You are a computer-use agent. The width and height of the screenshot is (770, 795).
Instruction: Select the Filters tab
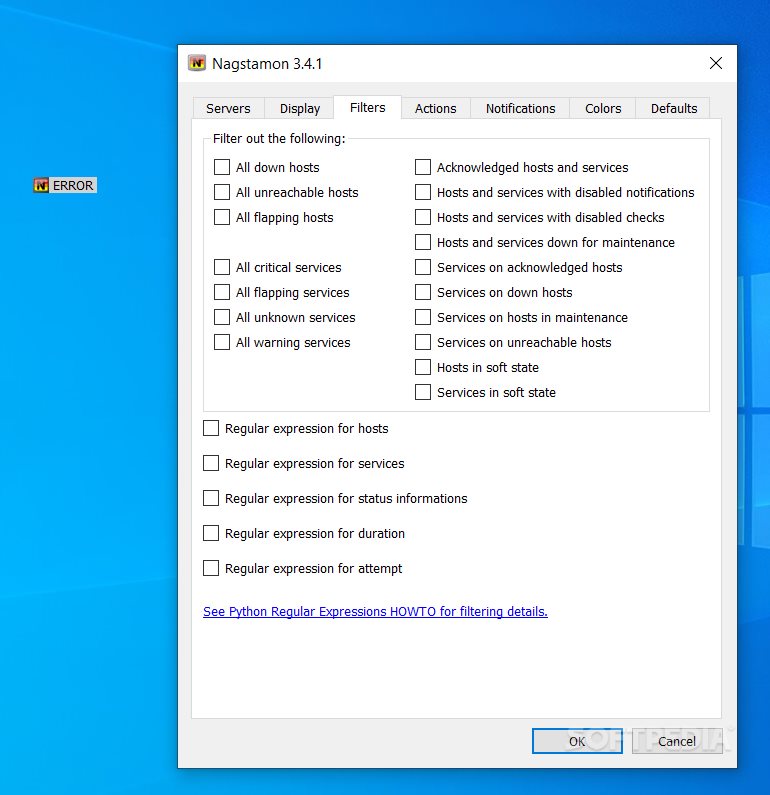coord(368,107)
